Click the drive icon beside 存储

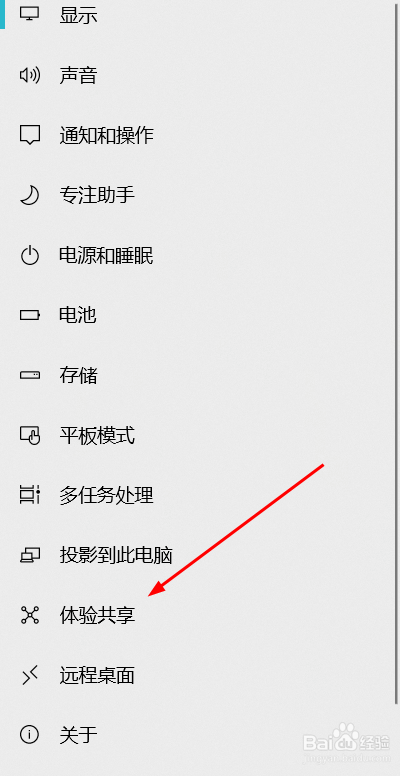click(x=30, y=375)
